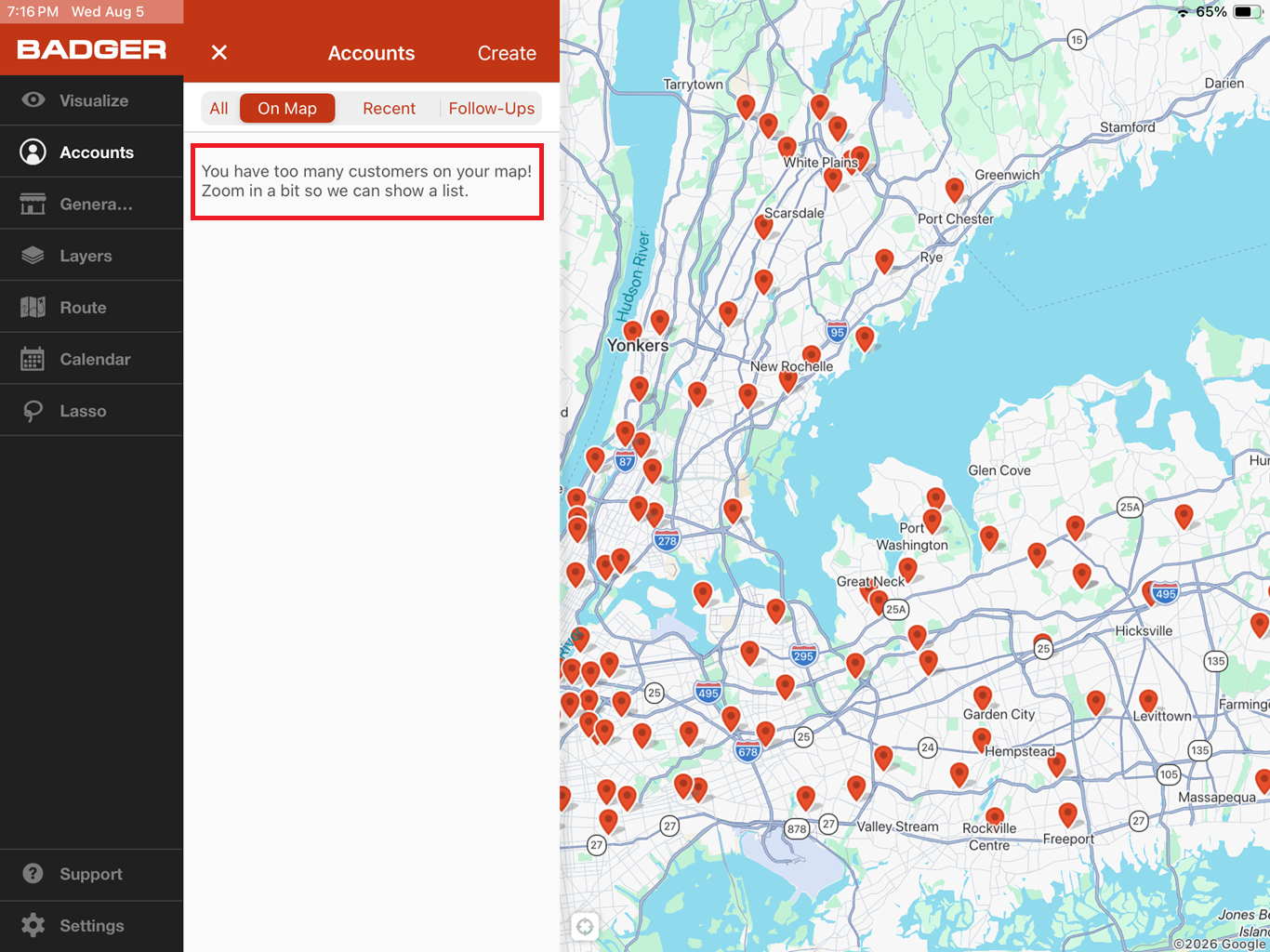Tap the Wi-Fi status icon
The image size is (1270, 952).
[1183, 12]
